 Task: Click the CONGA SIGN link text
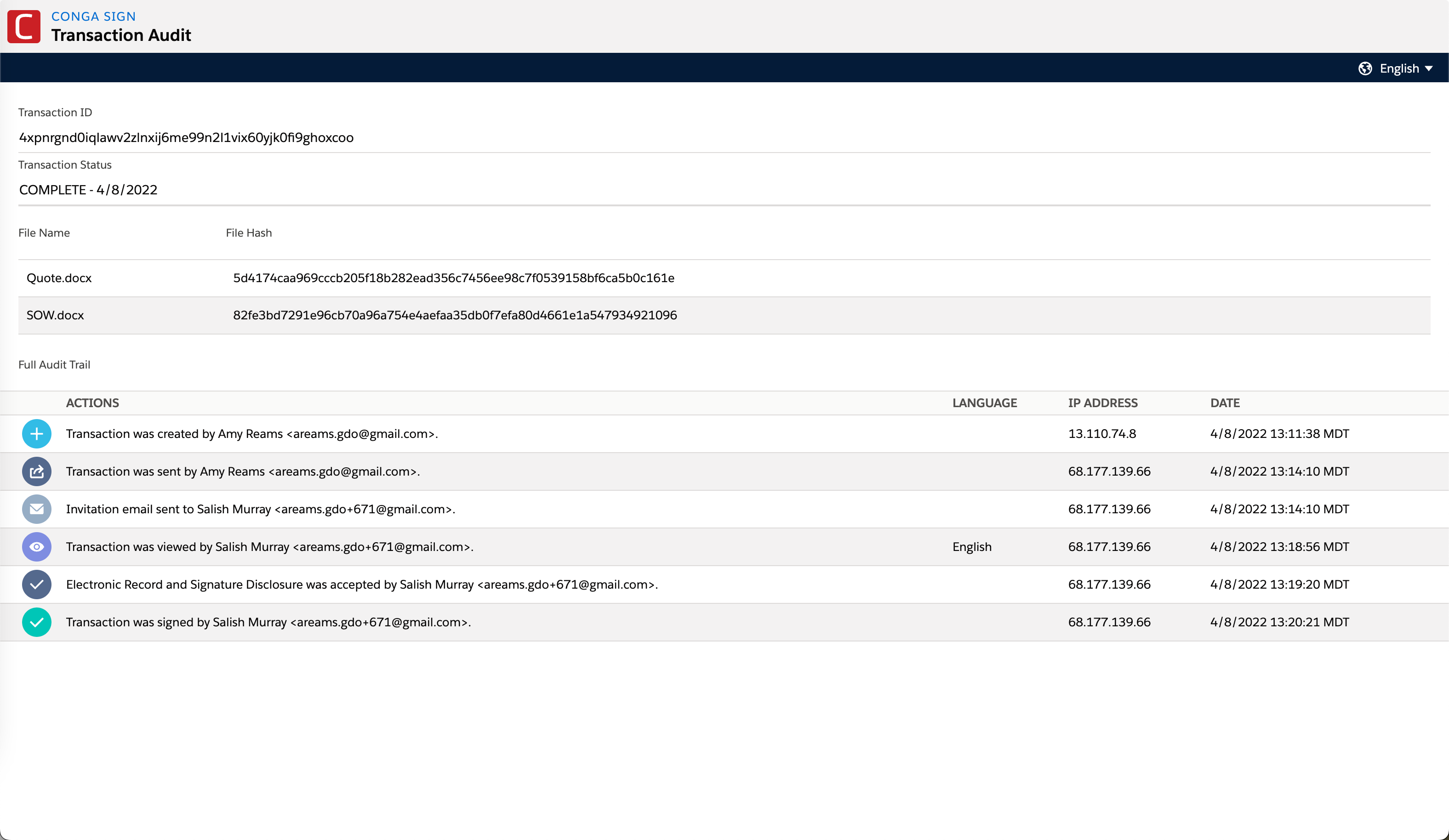tap(93, 16)
